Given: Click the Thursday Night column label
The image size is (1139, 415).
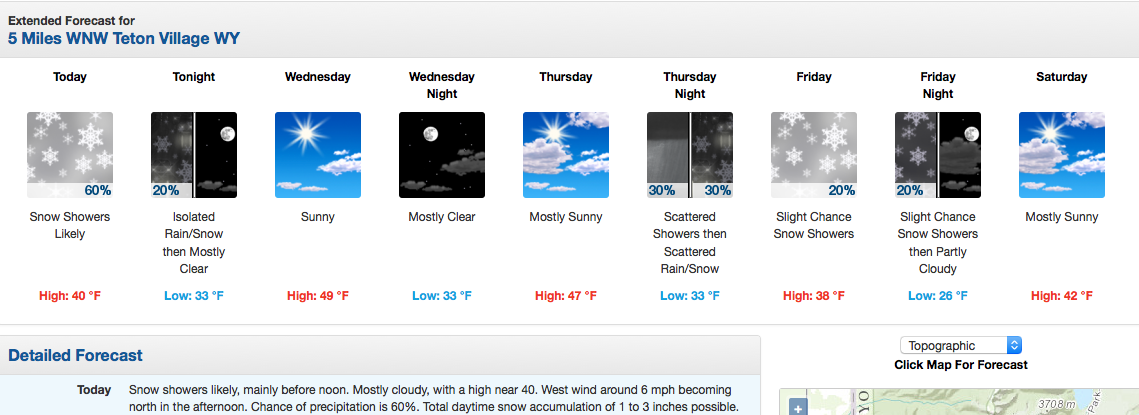Looking at the screenshot, I should 690,85.
